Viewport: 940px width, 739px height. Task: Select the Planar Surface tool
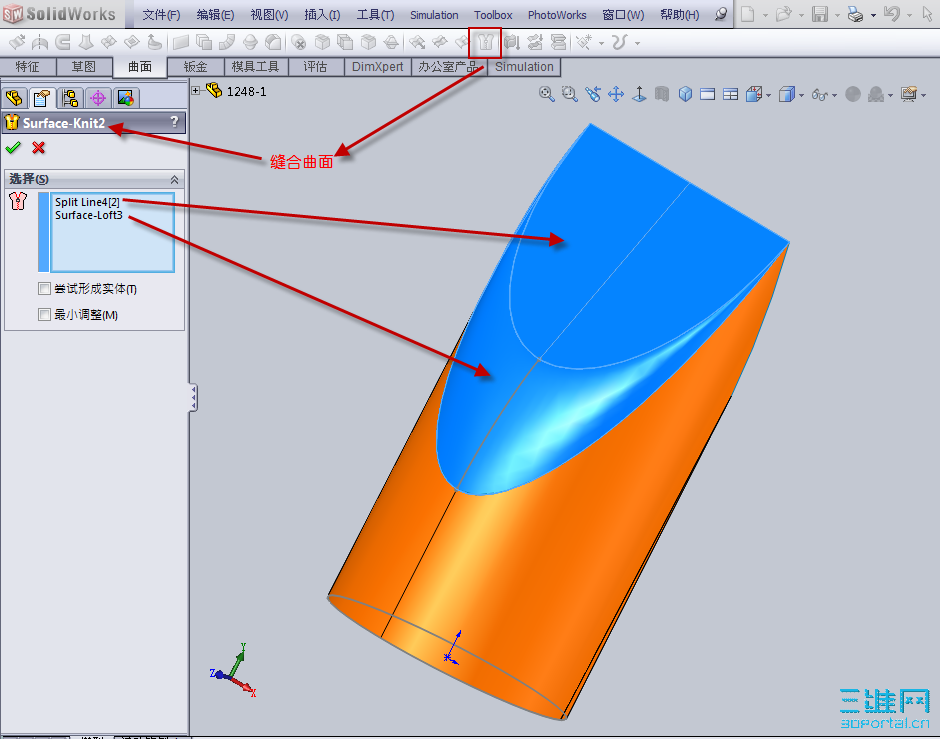(x=180, y=42)
